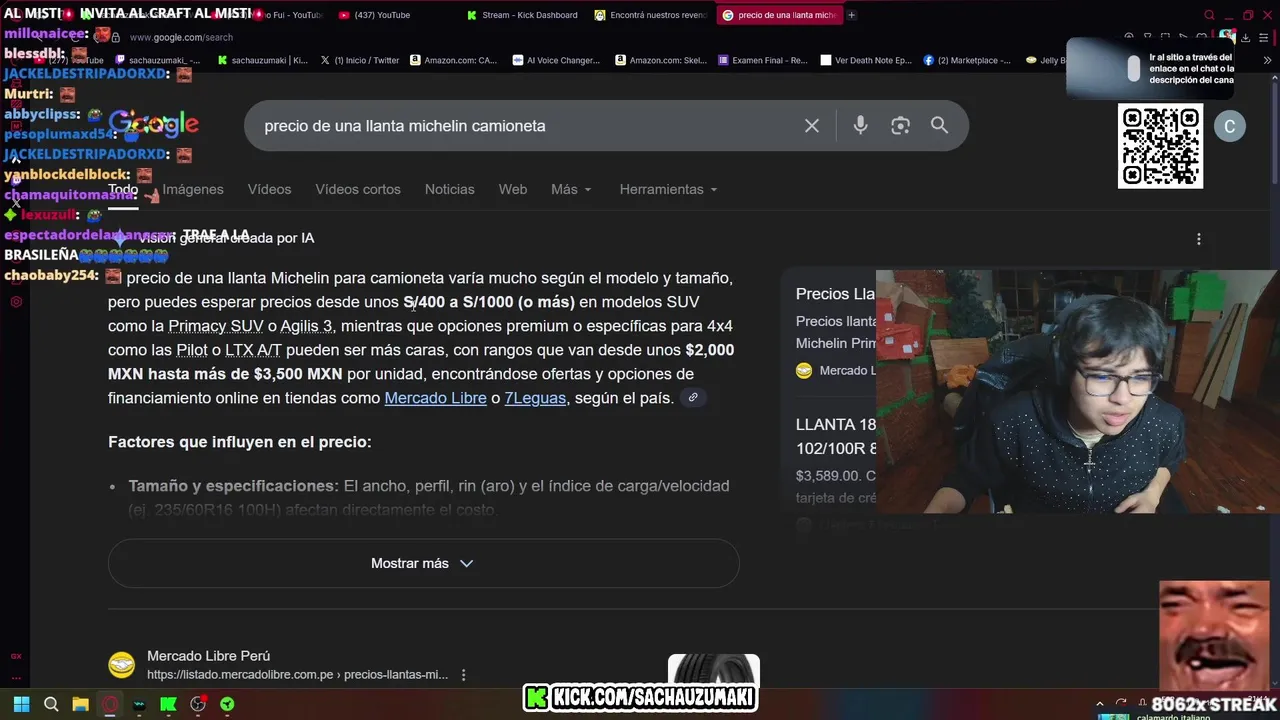
Task: Select the Todo results tab
Action: coord(123,189)
